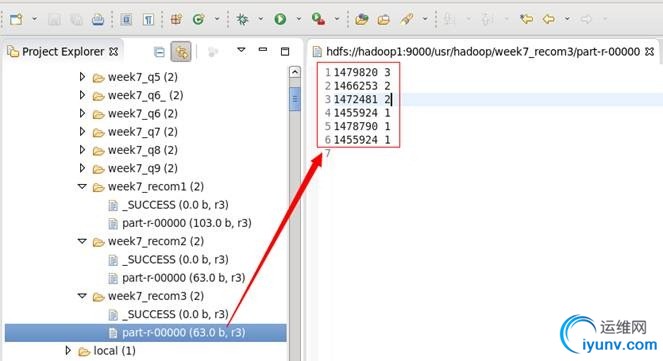Select the week7_q5 (2) tree label
The width and height of the screenshot is (663, 361).
[x=143, y=77]
